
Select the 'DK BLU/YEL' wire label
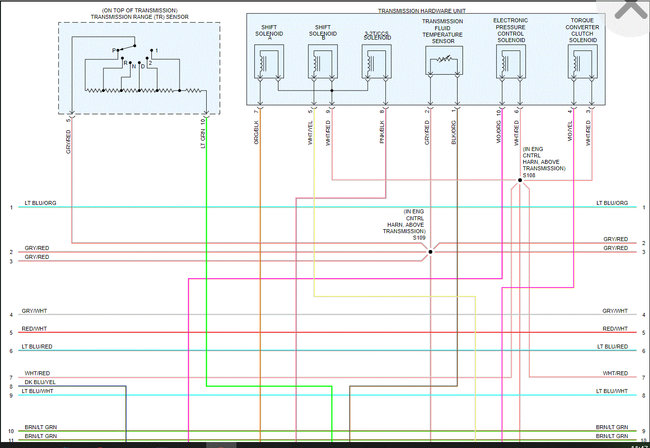[x=40, y=382]
